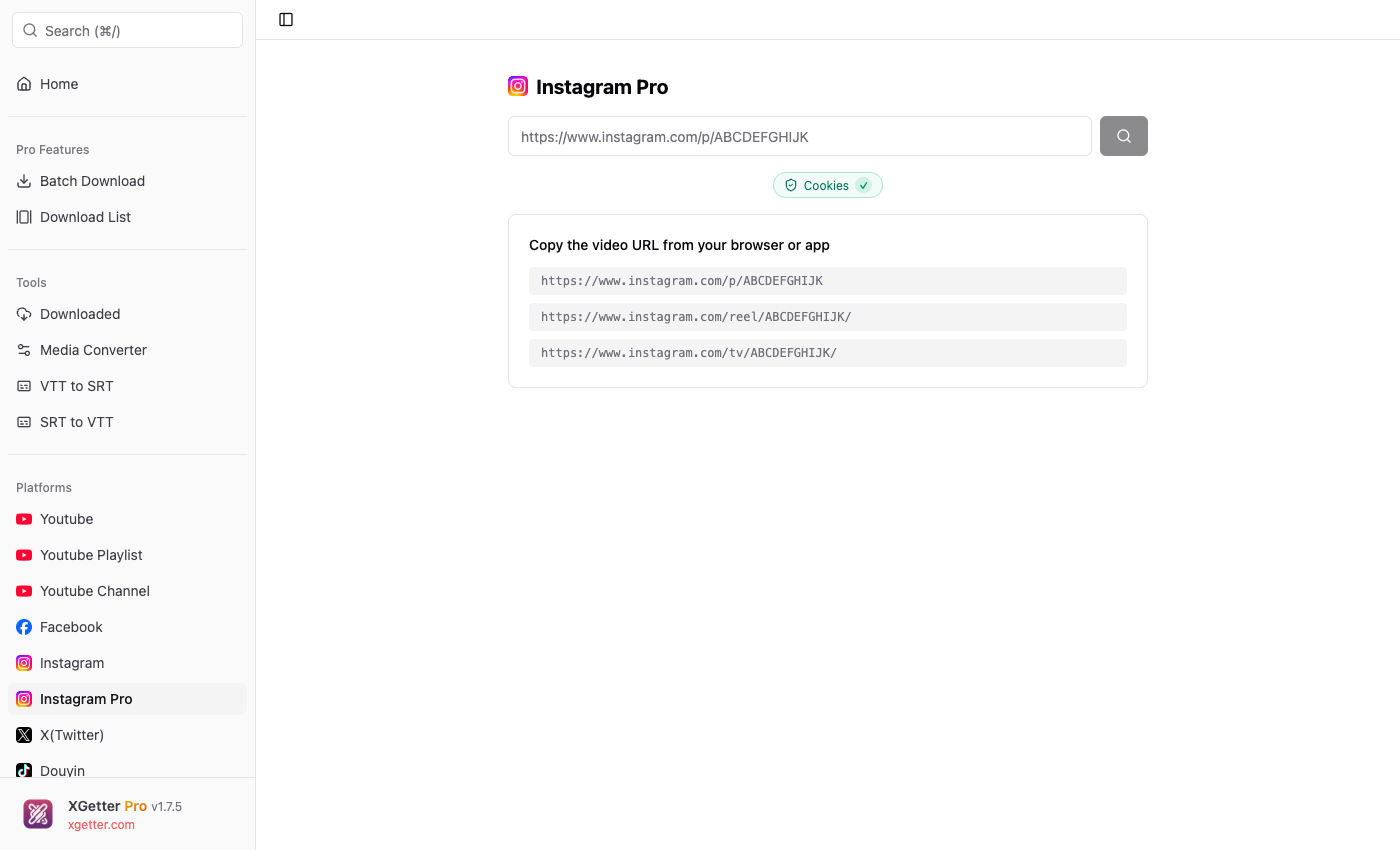Select Douyin platform
The image size is (1400, 850).
127,769
